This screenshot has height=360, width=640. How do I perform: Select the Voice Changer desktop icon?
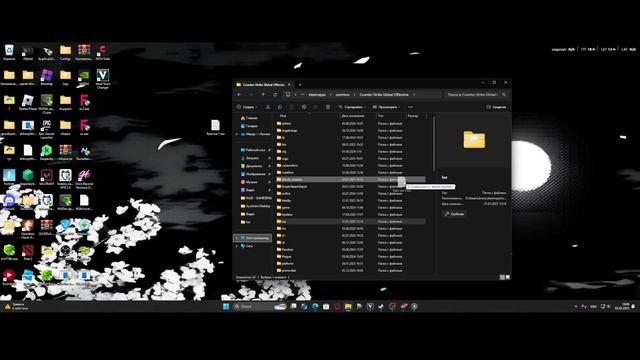[102, 79]
